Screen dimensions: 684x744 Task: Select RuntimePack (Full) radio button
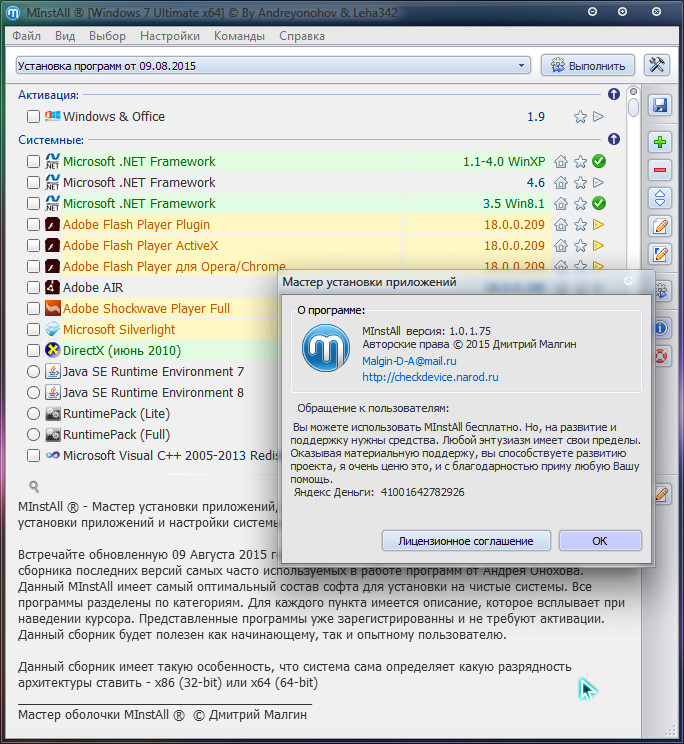point(33,435)
